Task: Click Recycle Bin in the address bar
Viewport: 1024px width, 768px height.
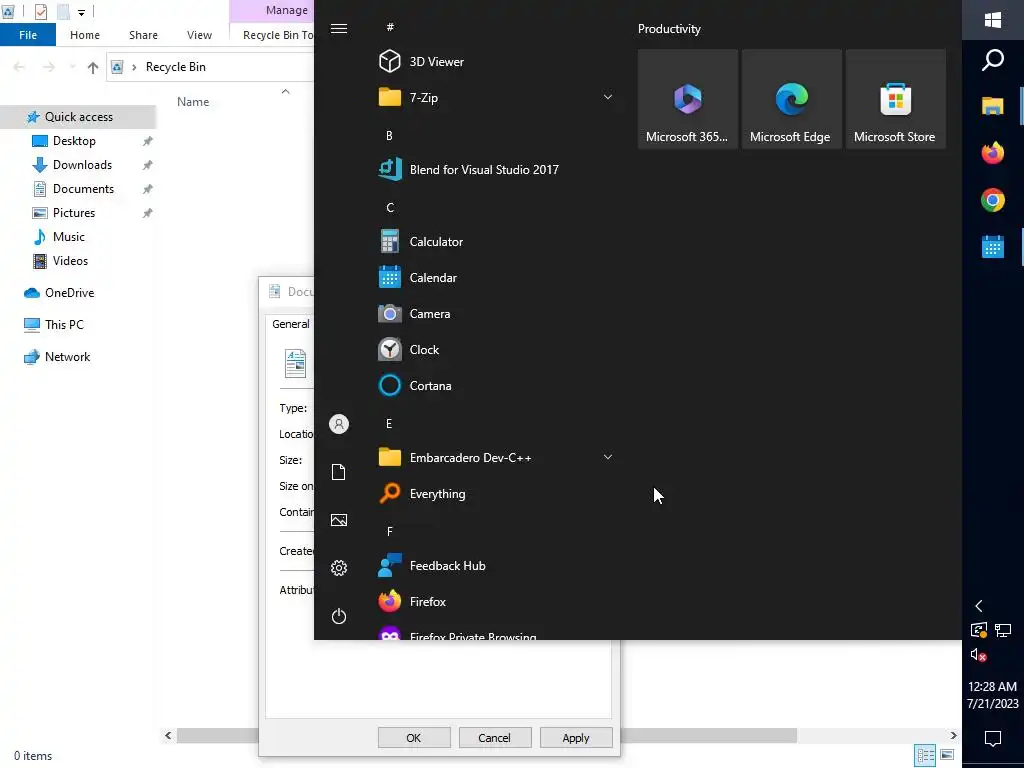Action: [x=176, y=67]
